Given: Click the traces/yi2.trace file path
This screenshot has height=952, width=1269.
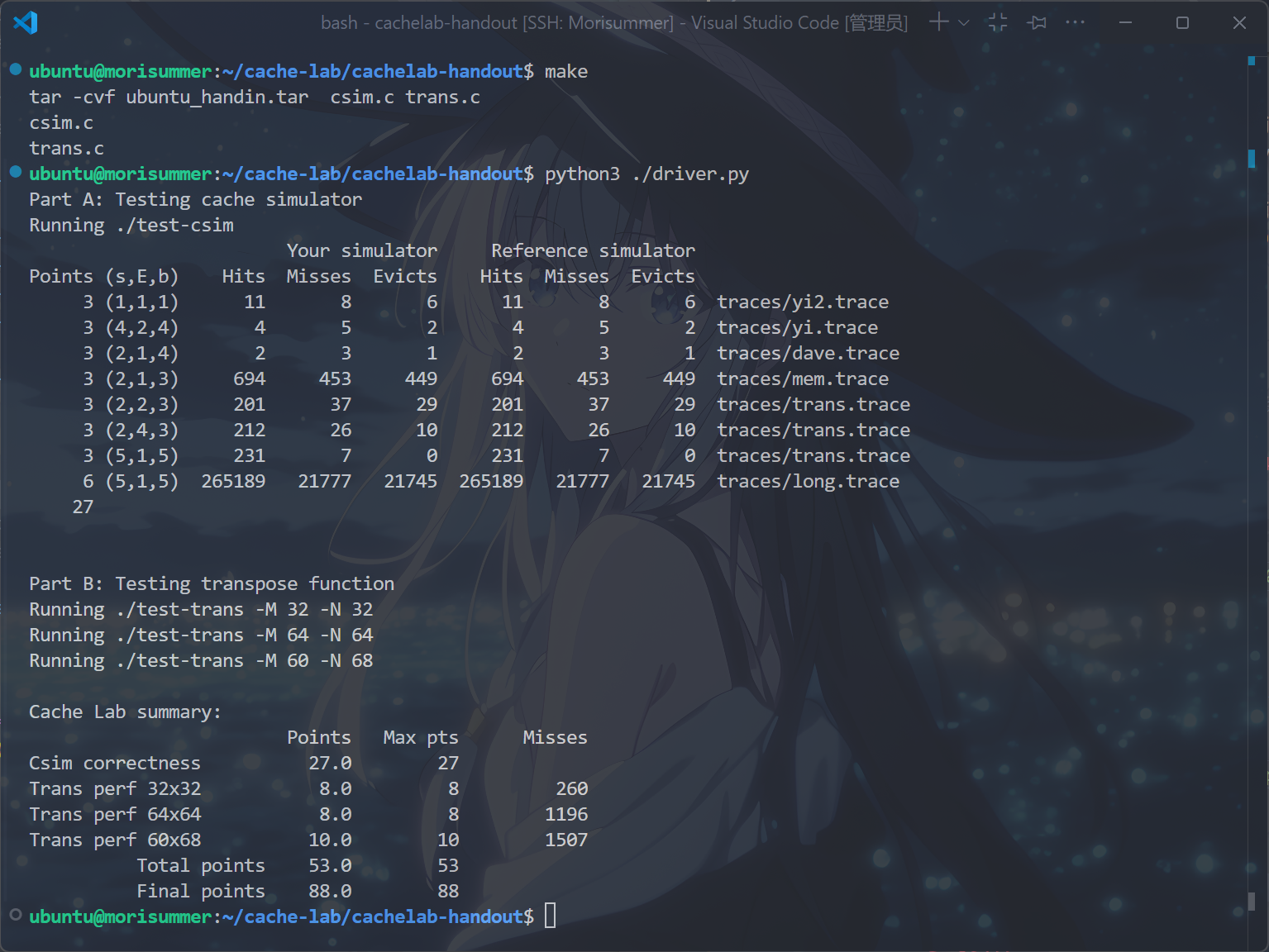Looking at the screenshot, I should tap(802, 302).
